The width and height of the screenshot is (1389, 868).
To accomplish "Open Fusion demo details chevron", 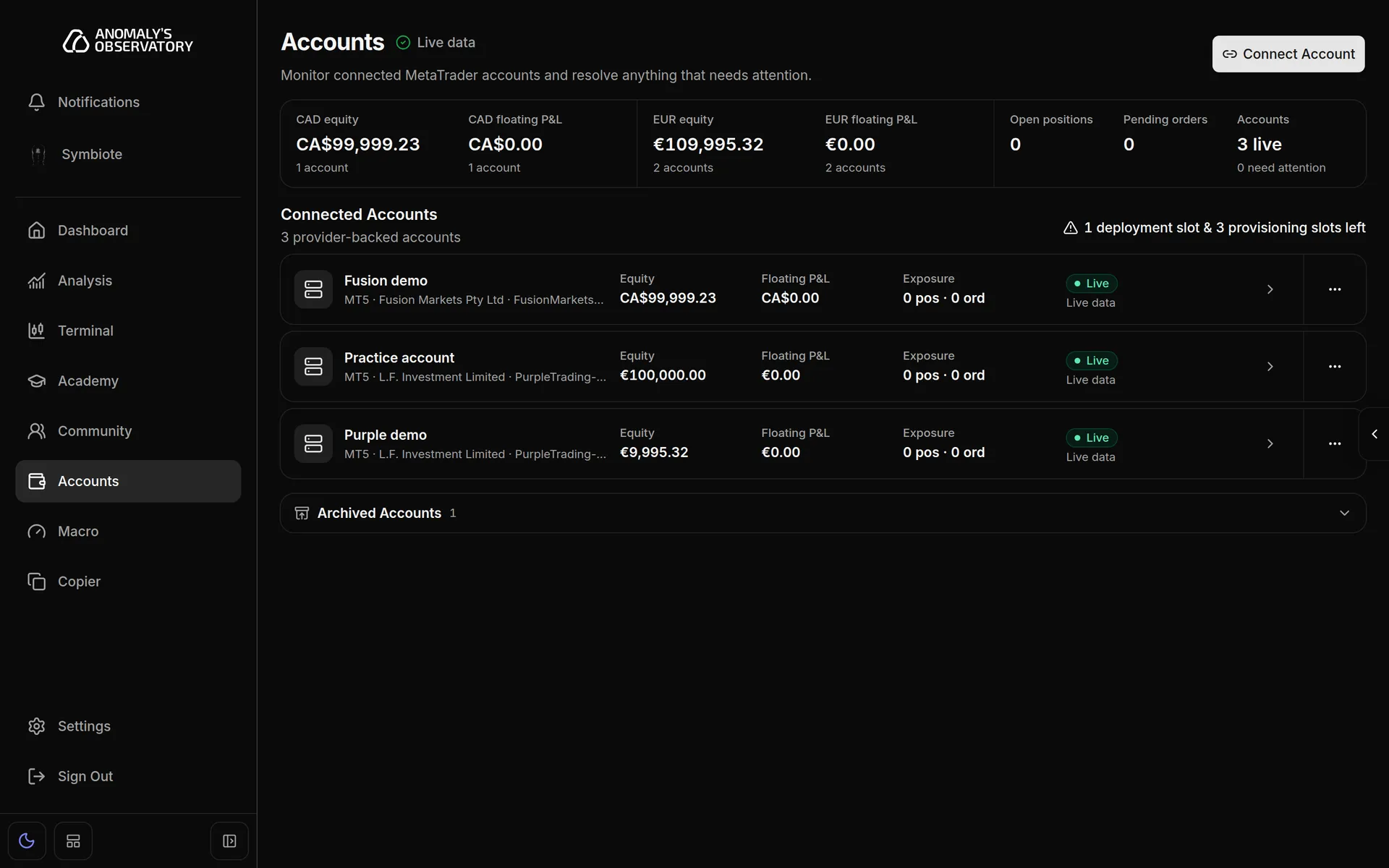I will coord(1270,289).
